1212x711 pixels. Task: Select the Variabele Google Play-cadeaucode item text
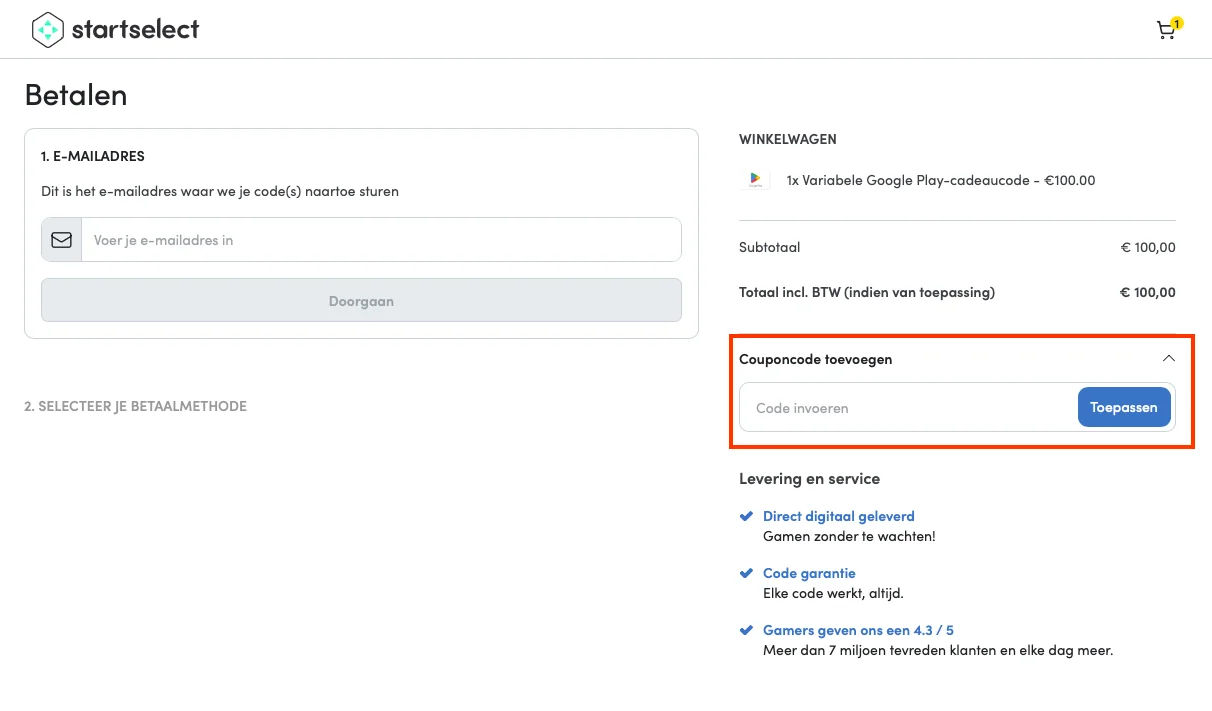tap(940, 181)
